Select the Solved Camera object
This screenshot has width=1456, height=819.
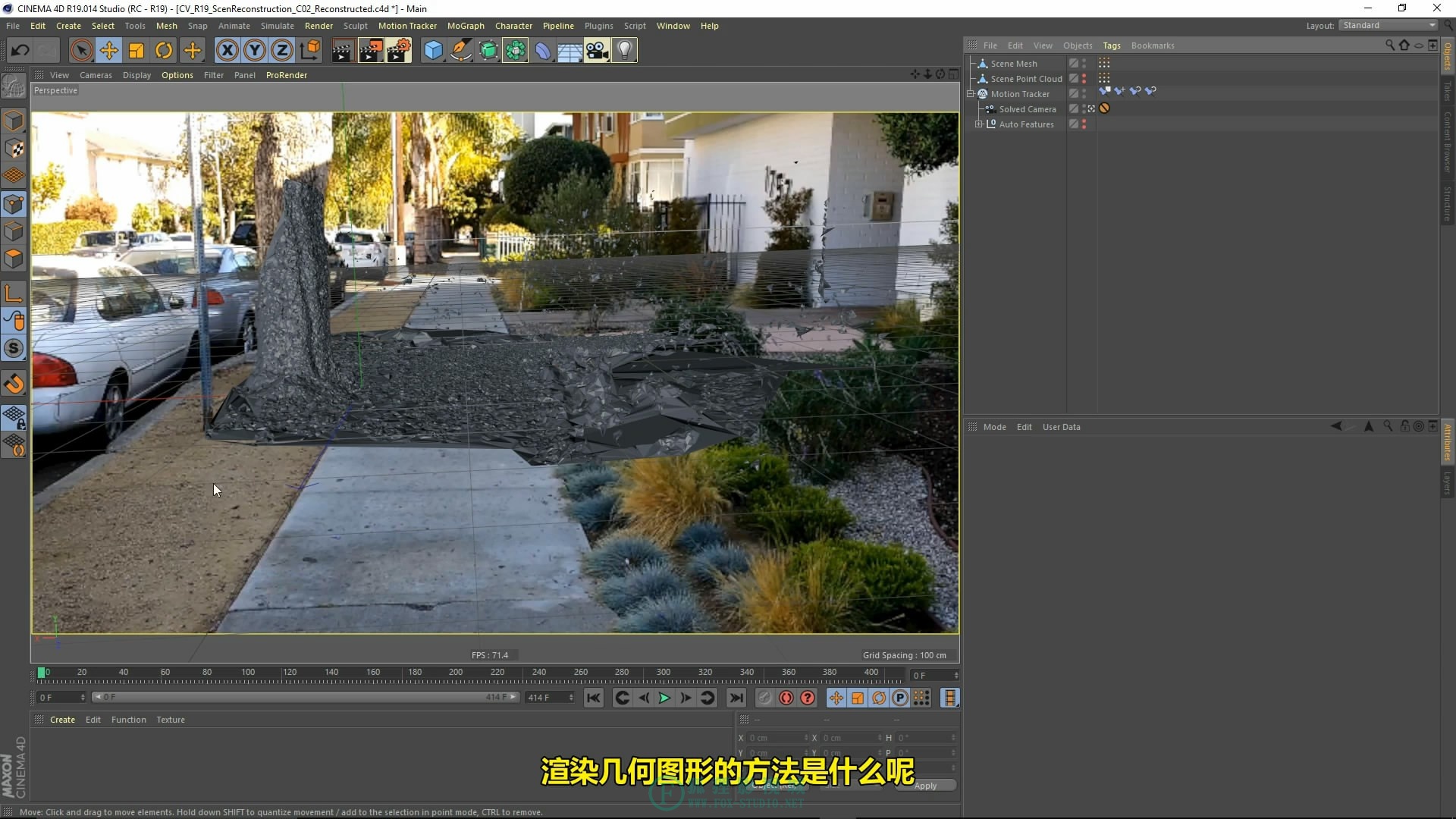coord(1027,109)
